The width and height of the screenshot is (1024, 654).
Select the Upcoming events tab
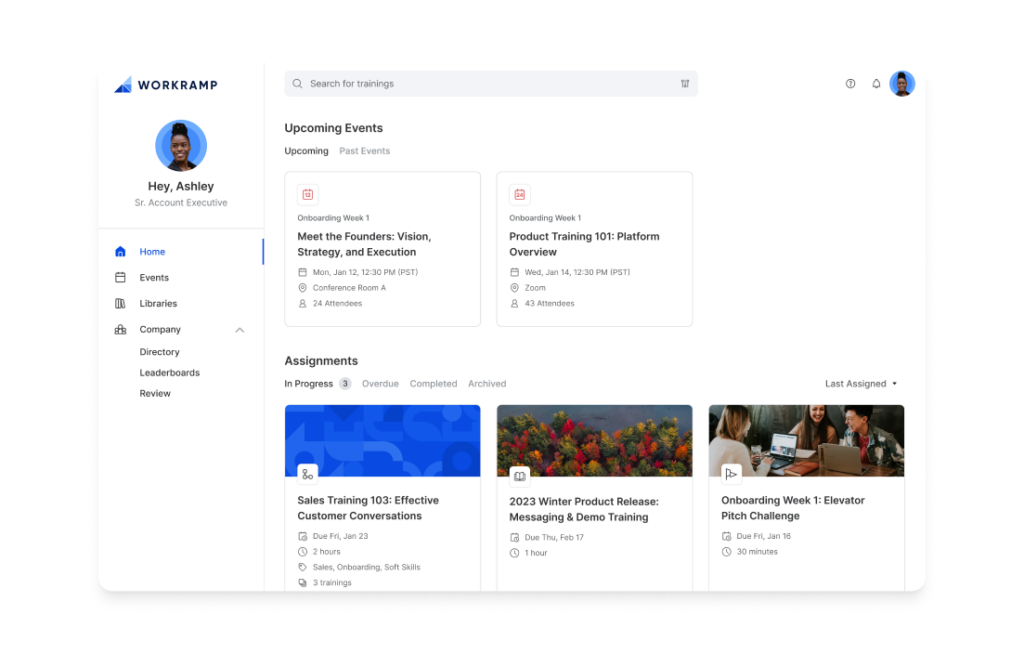click(x=306, y=151)
